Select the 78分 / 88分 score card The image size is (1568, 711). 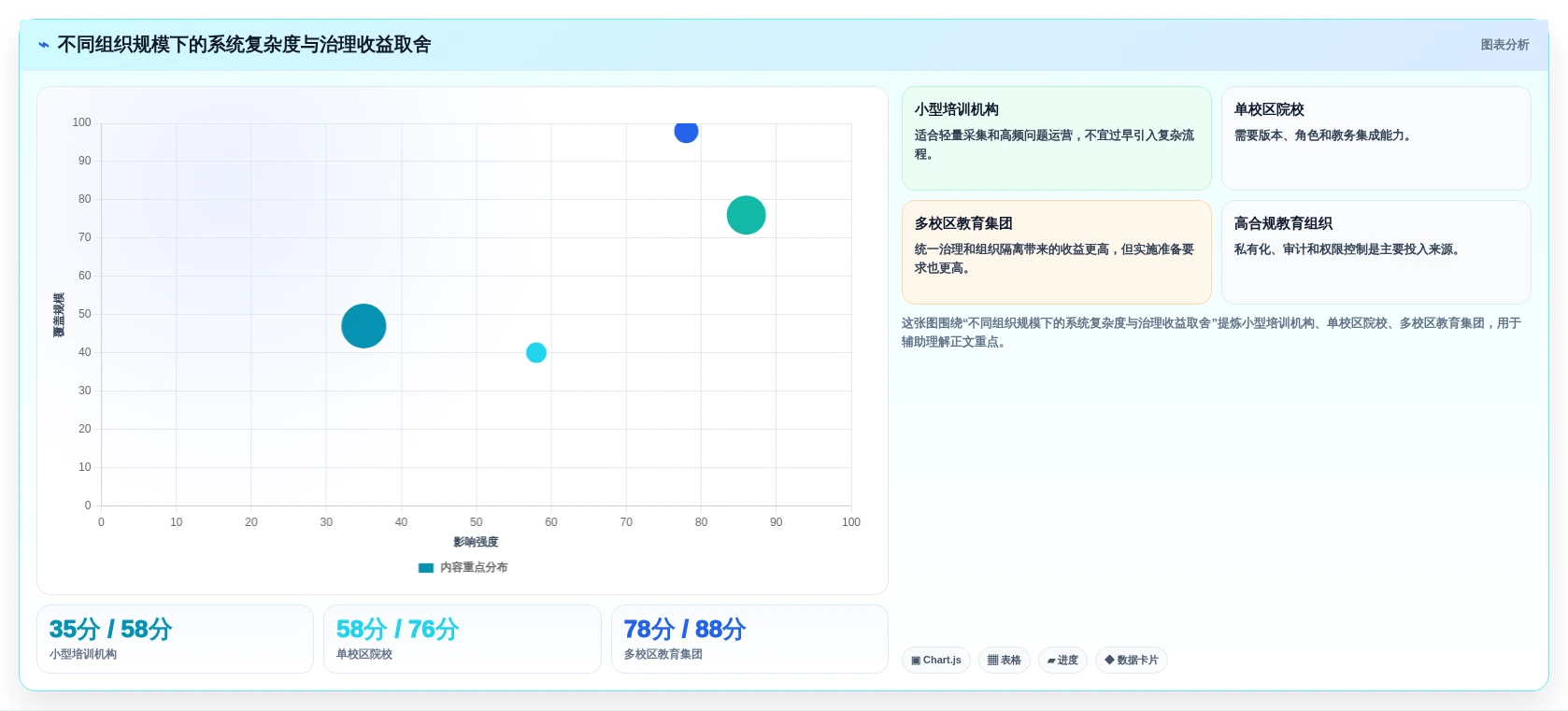coord(749,639)
